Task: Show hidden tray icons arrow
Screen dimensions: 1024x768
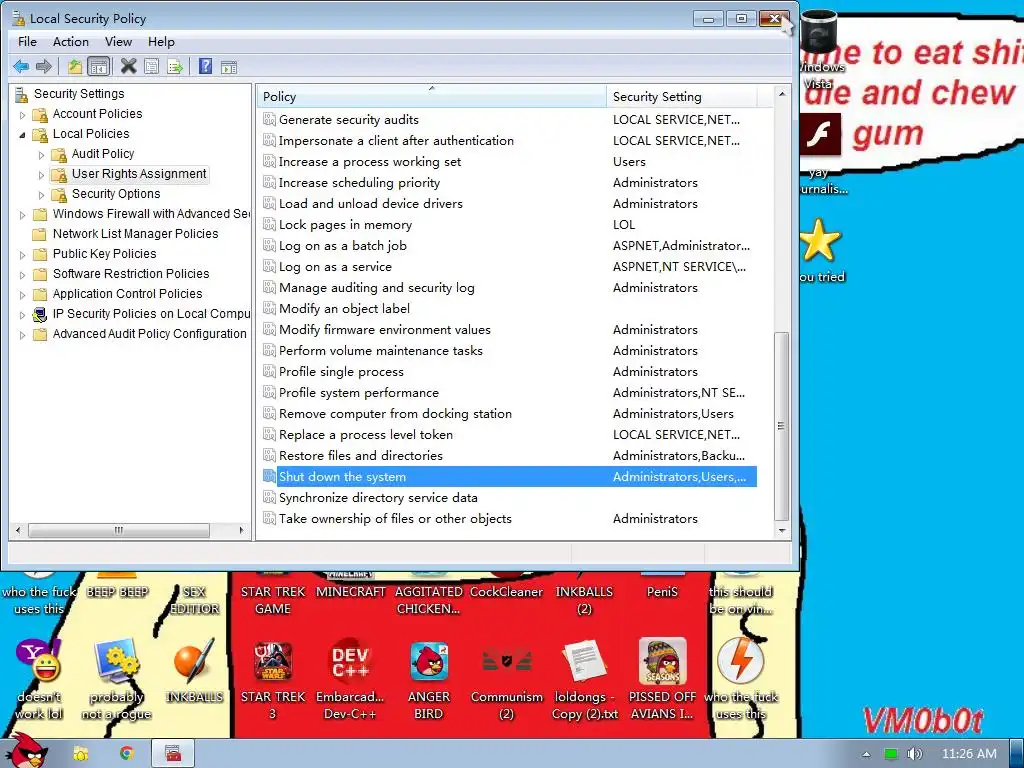Action: (866, 754)
